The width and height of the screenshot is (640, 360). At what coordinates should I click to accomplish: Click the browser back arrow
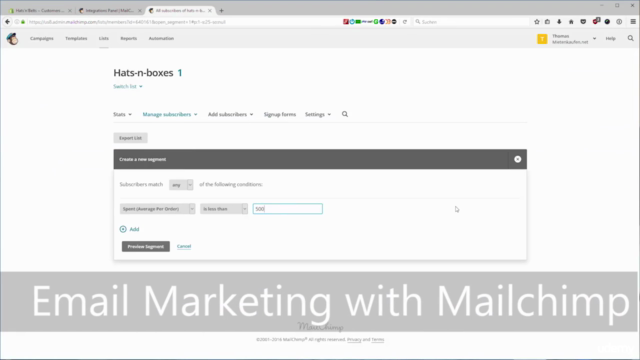pos(7,22)
